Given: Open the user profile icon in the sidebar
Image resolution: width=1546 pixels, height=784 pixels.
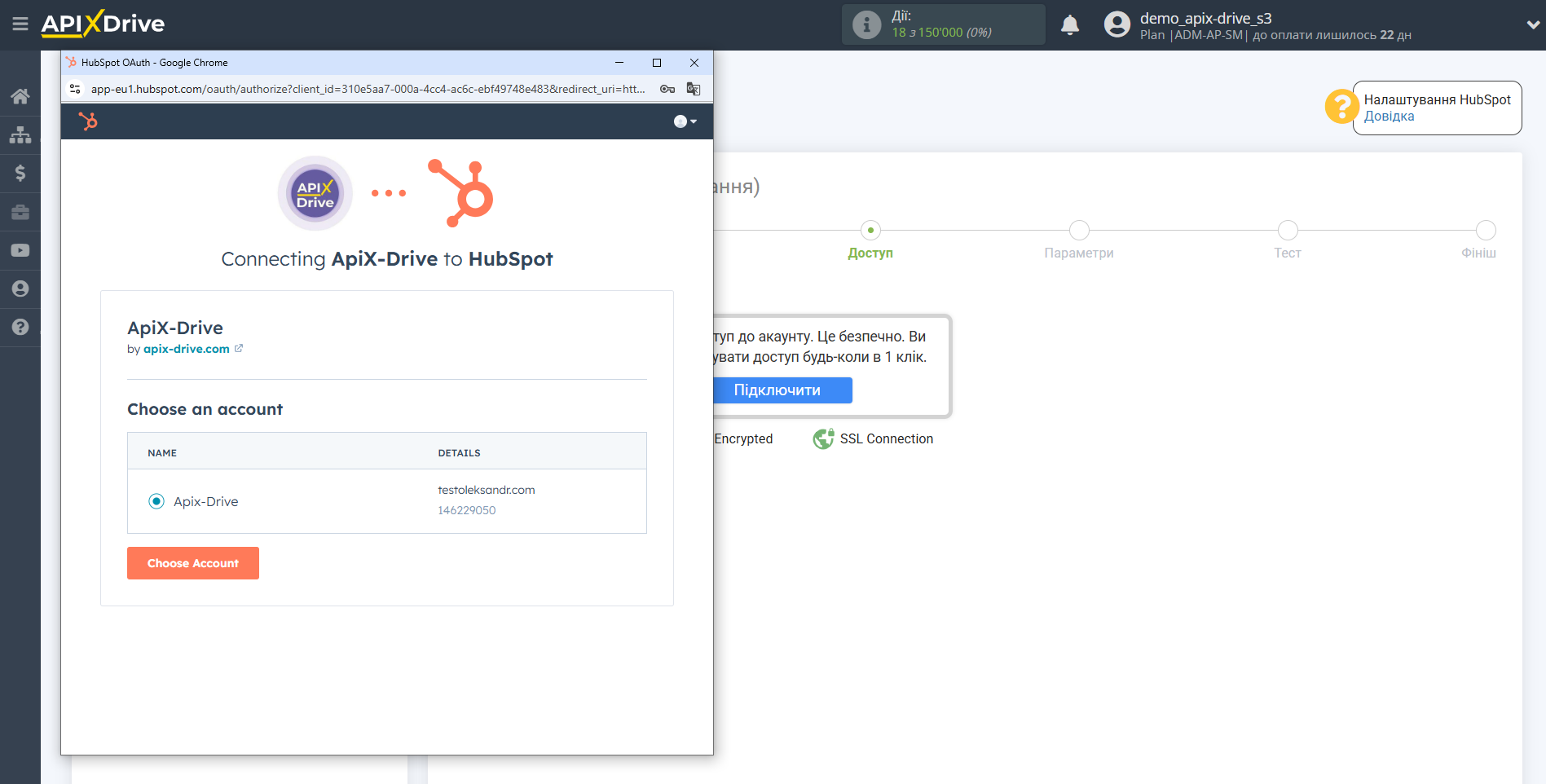Looking at the screenshot, I should coord(20,288).
